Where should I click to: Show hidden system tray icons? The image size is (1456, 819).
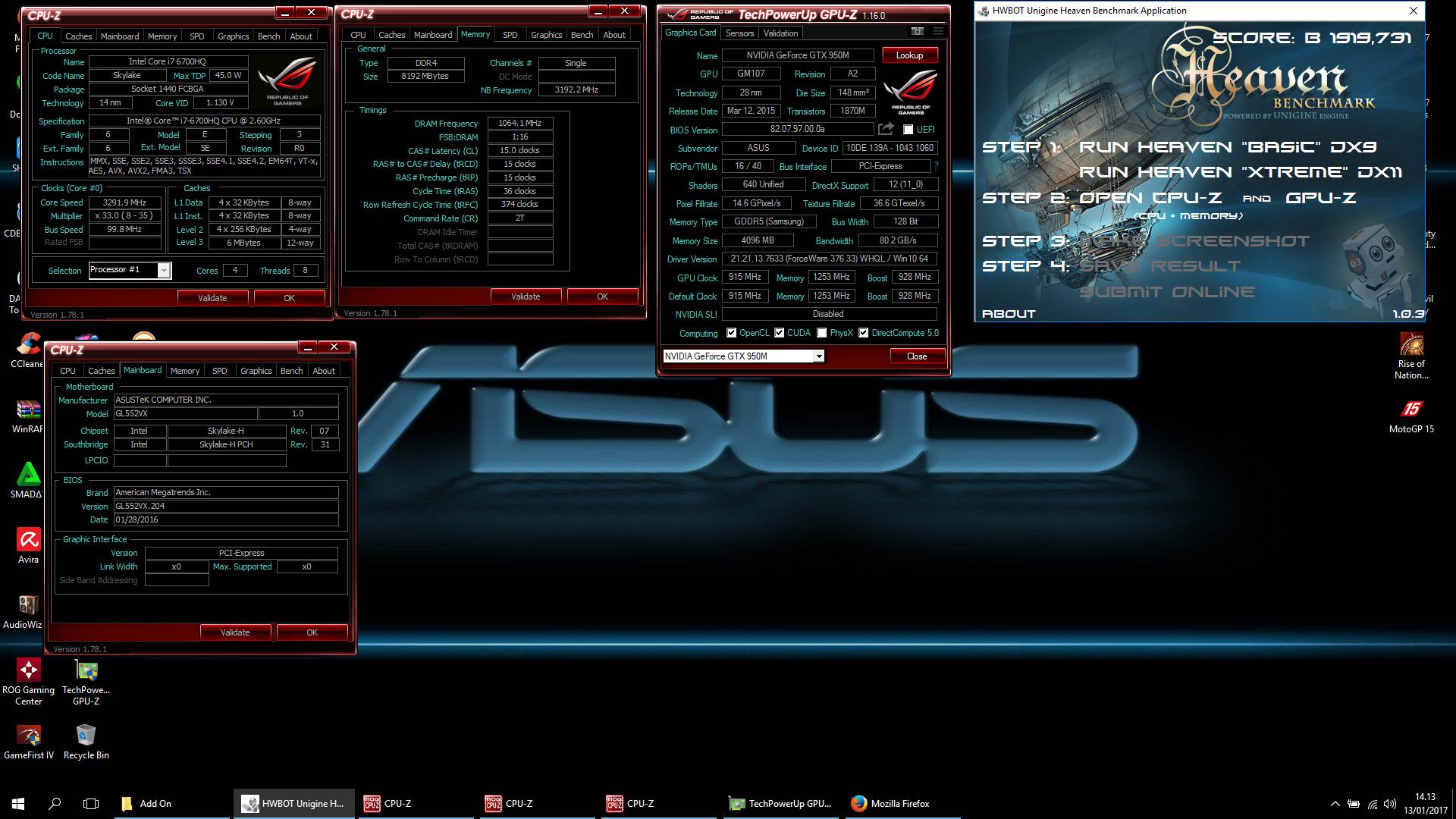click(1335, 804)
